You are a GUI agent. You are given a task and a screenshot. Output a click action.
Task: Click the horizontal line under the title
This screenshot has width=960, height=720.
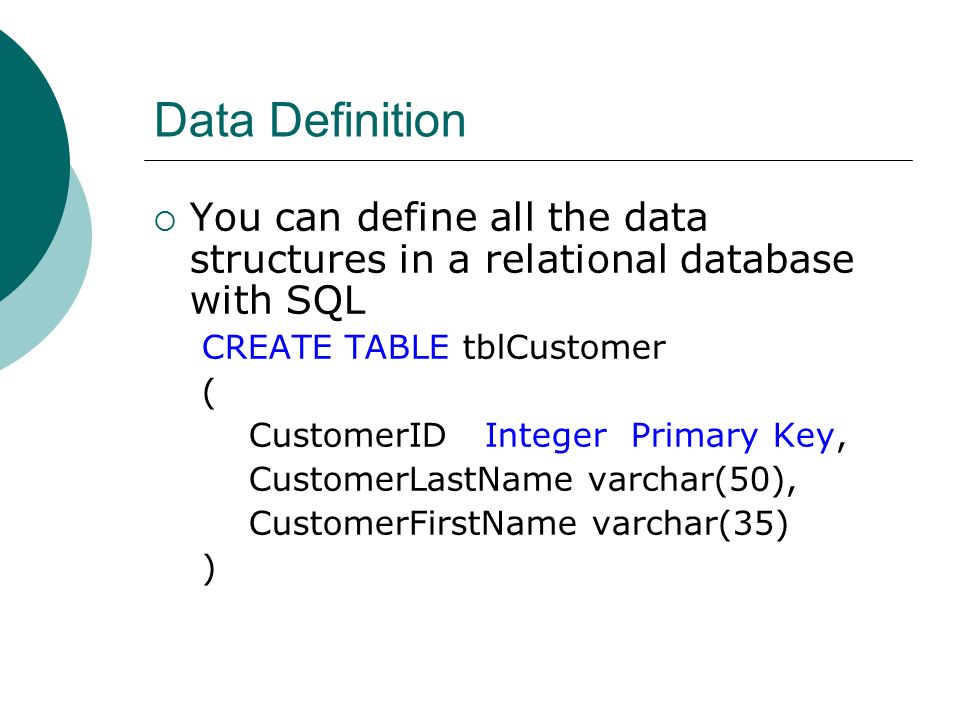click(x=528, y=160)
